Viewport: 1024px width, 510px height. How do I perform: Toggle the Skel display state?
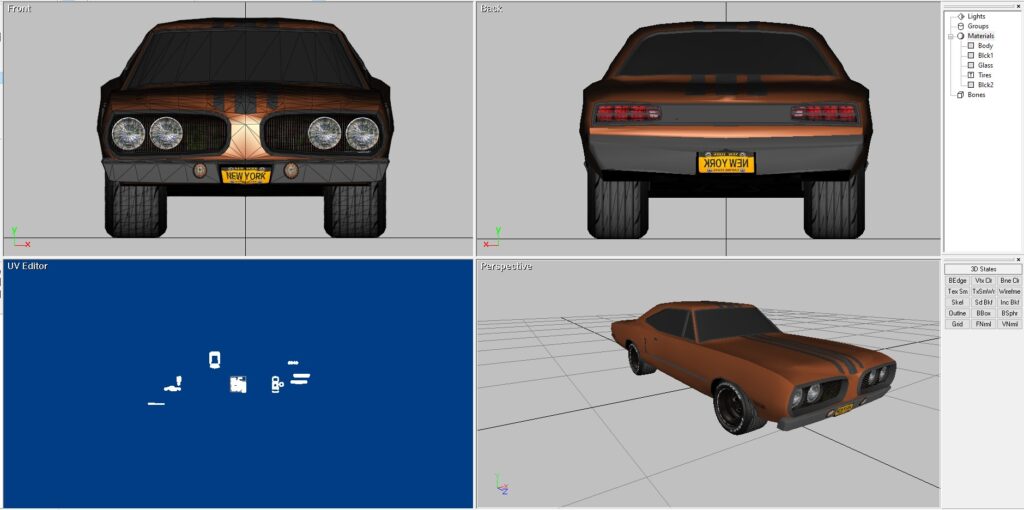click(957, 302)
